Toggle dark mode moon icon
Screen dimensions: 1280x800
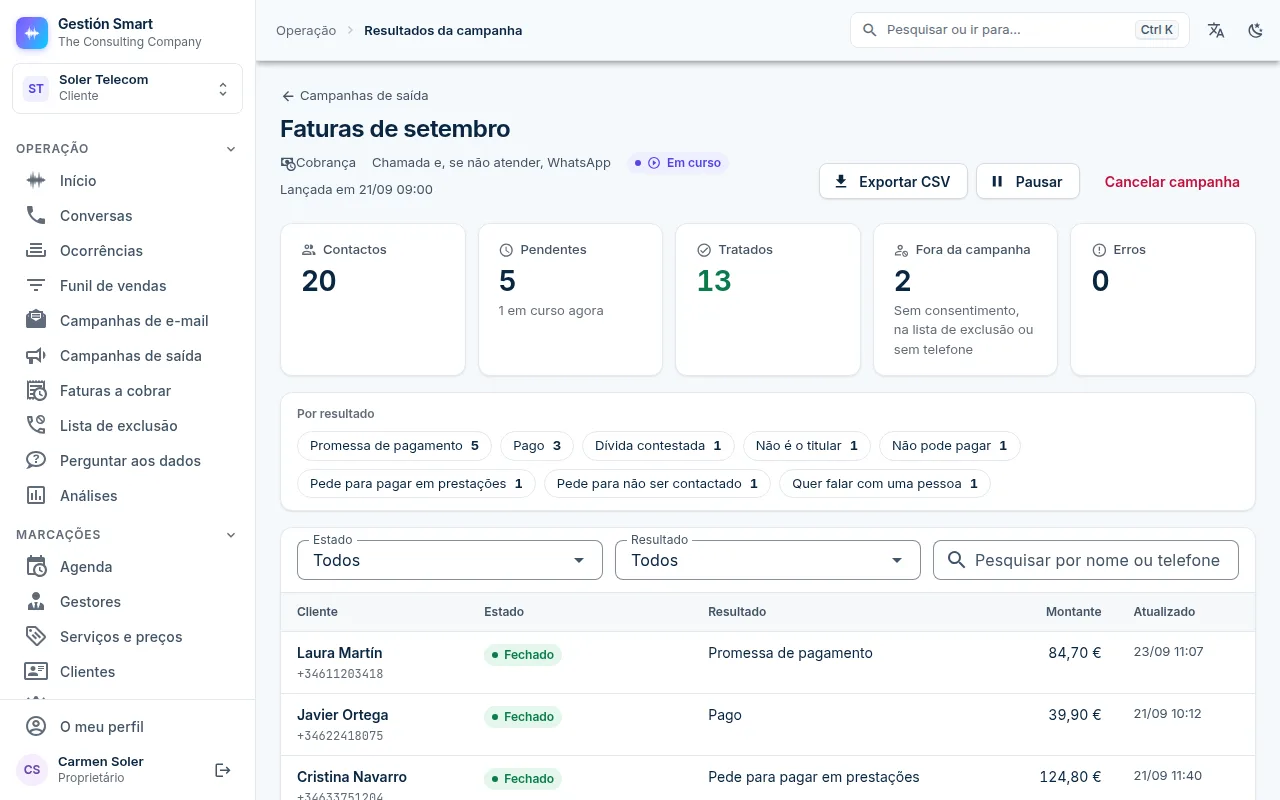pos(1256,30)
